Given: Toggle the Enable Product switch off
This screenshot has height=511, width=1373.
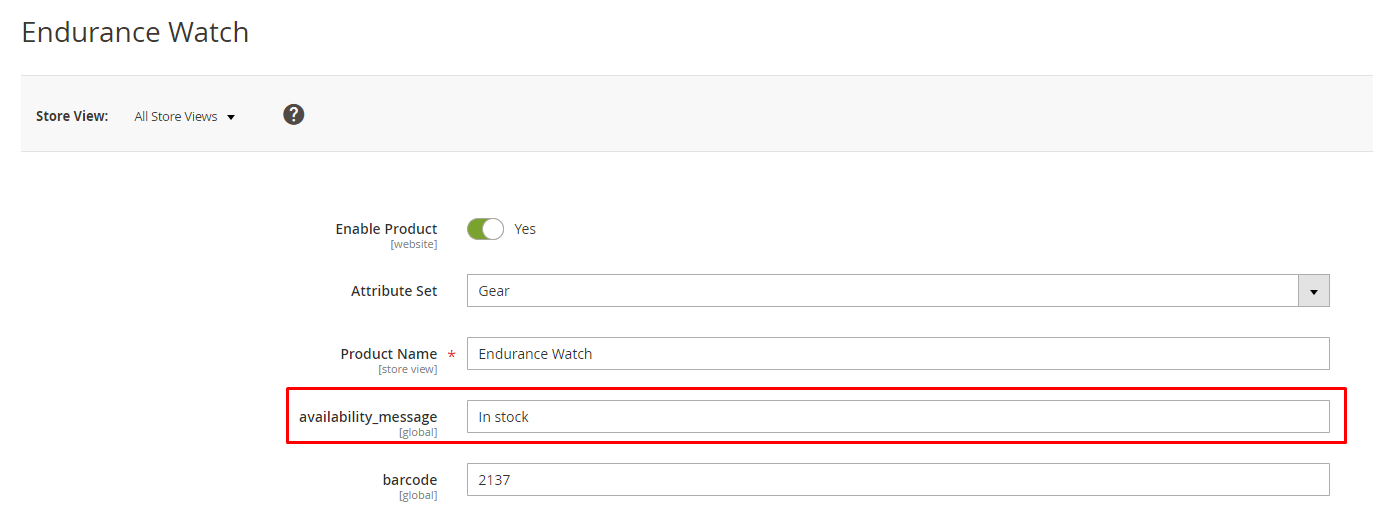Looking at the screenshot, I should coord(485,229).
